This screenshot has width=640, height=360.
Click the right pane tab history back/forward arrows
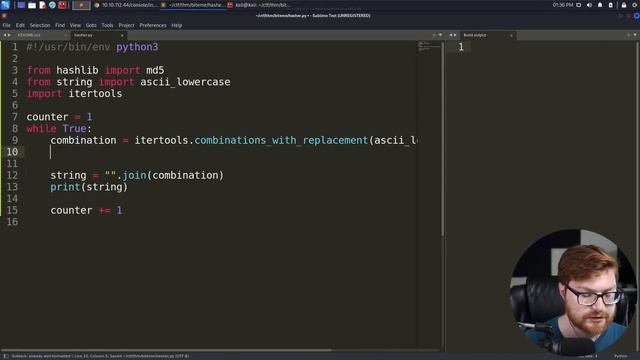pyautogui.click(x=453, y=36)
